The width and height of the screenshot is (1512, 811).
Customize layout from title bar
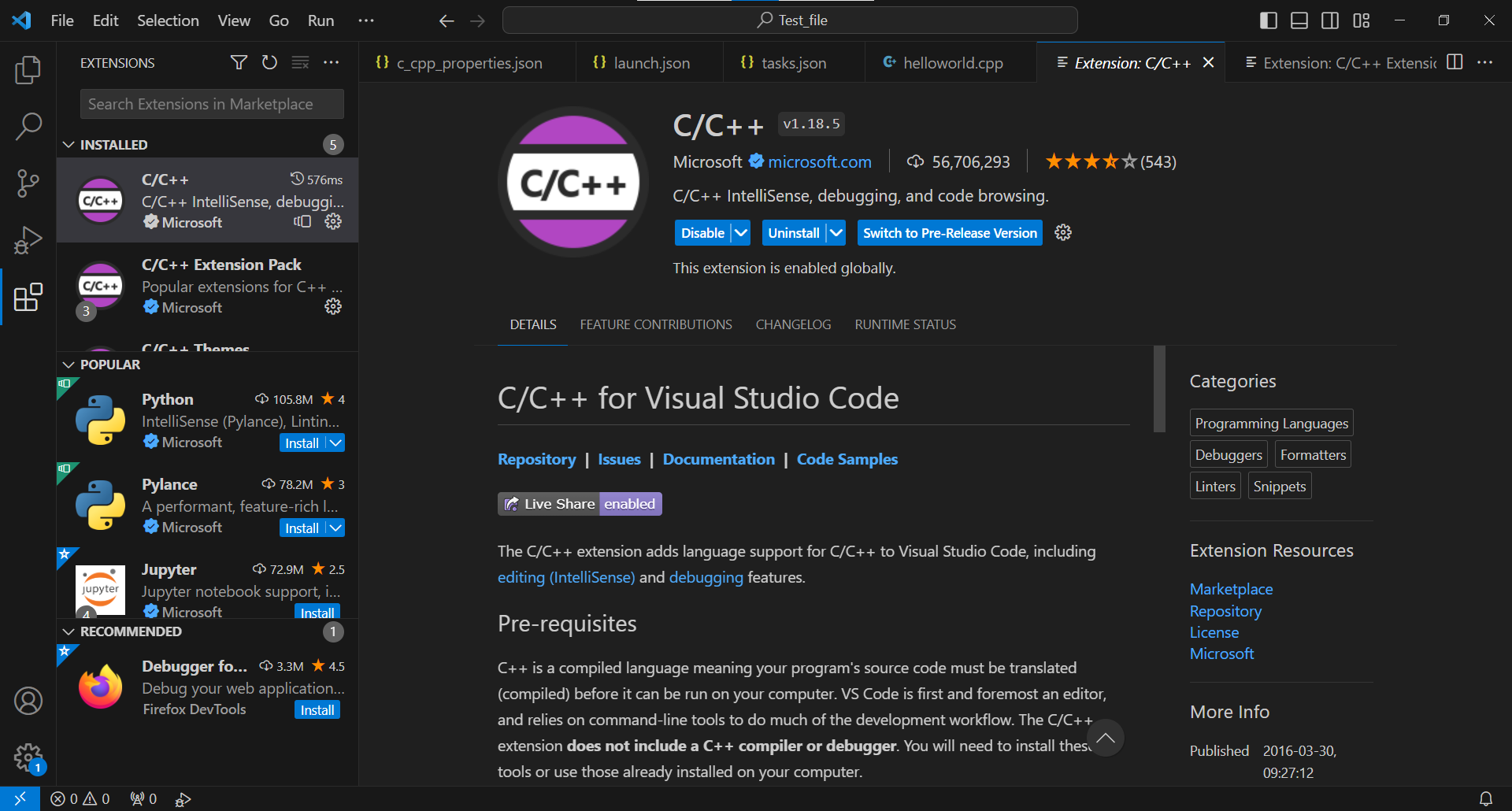click(1362, 20)
